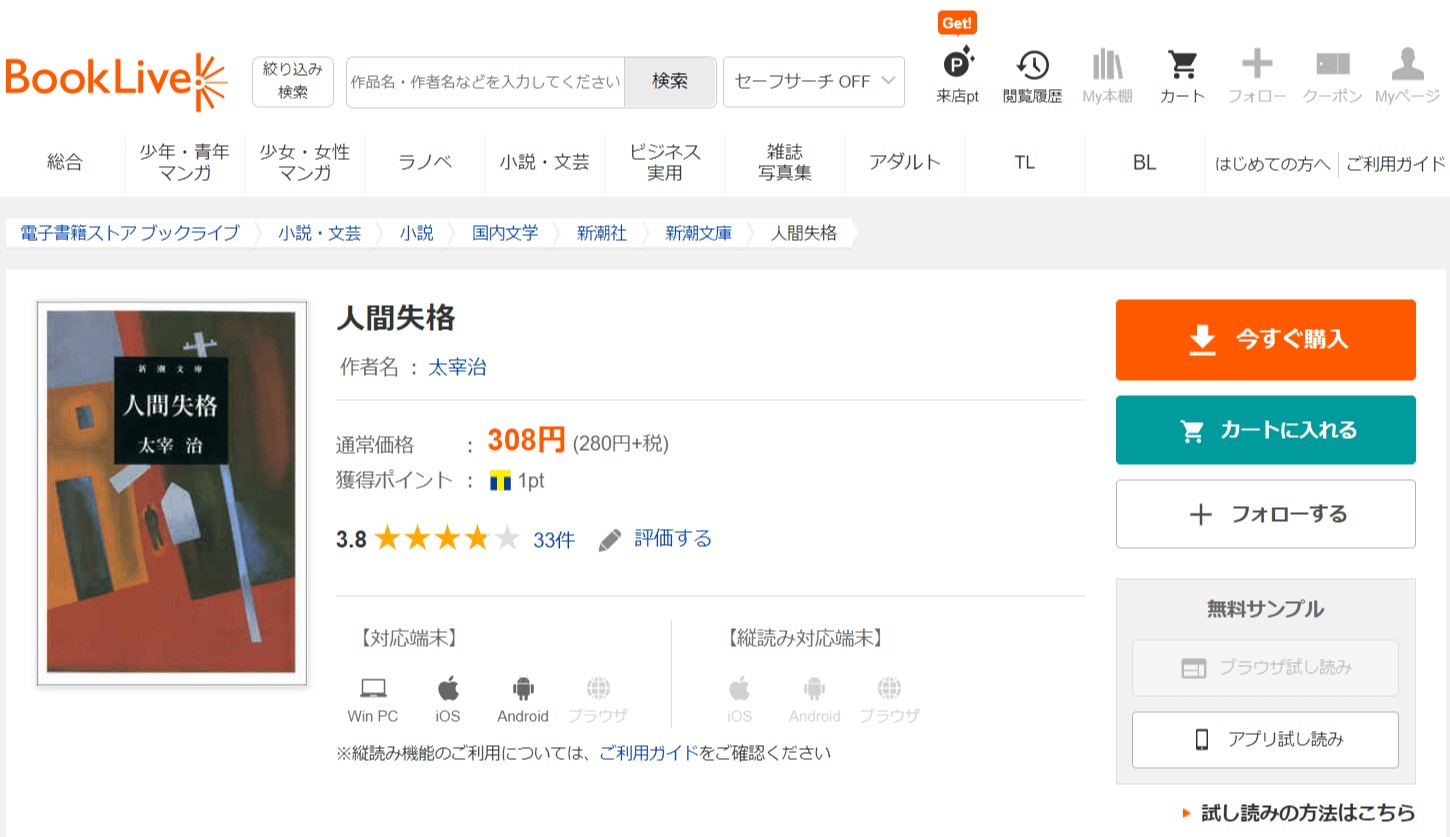
Task: Click the BookLive logo
Action: click(116, 82)
